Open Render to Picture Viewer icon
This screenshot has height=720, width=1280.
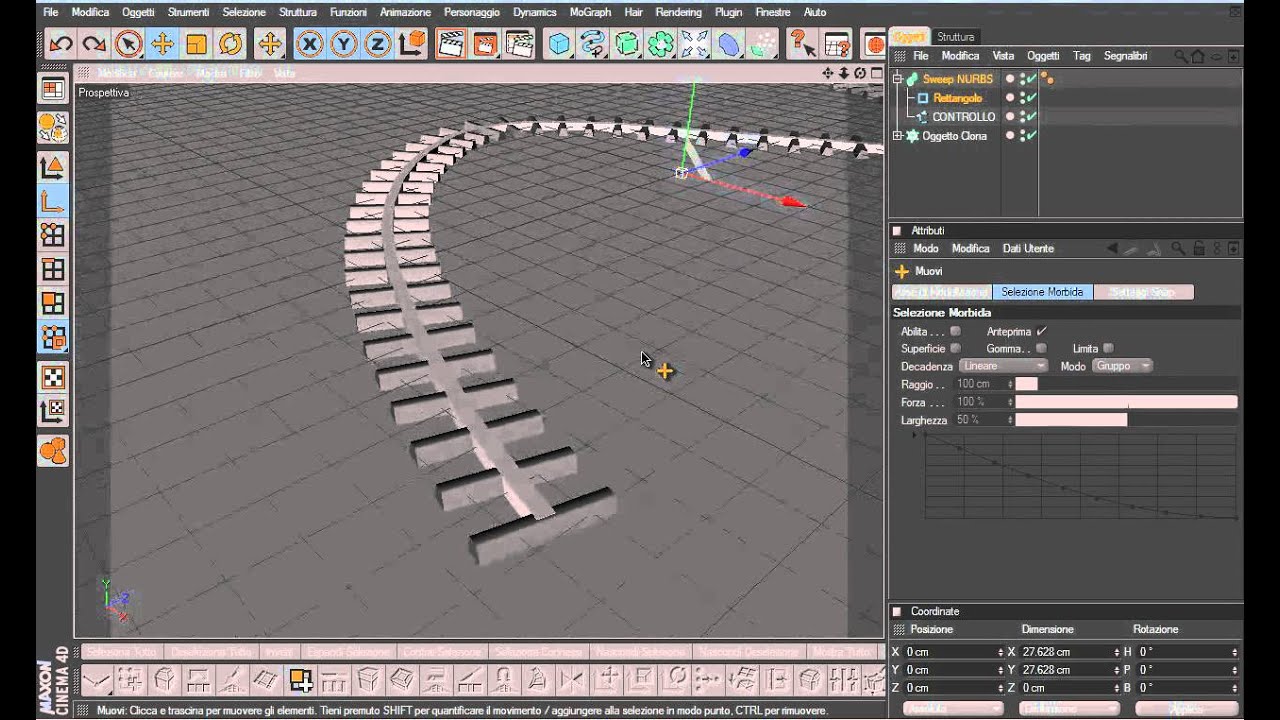coord(485,44)
